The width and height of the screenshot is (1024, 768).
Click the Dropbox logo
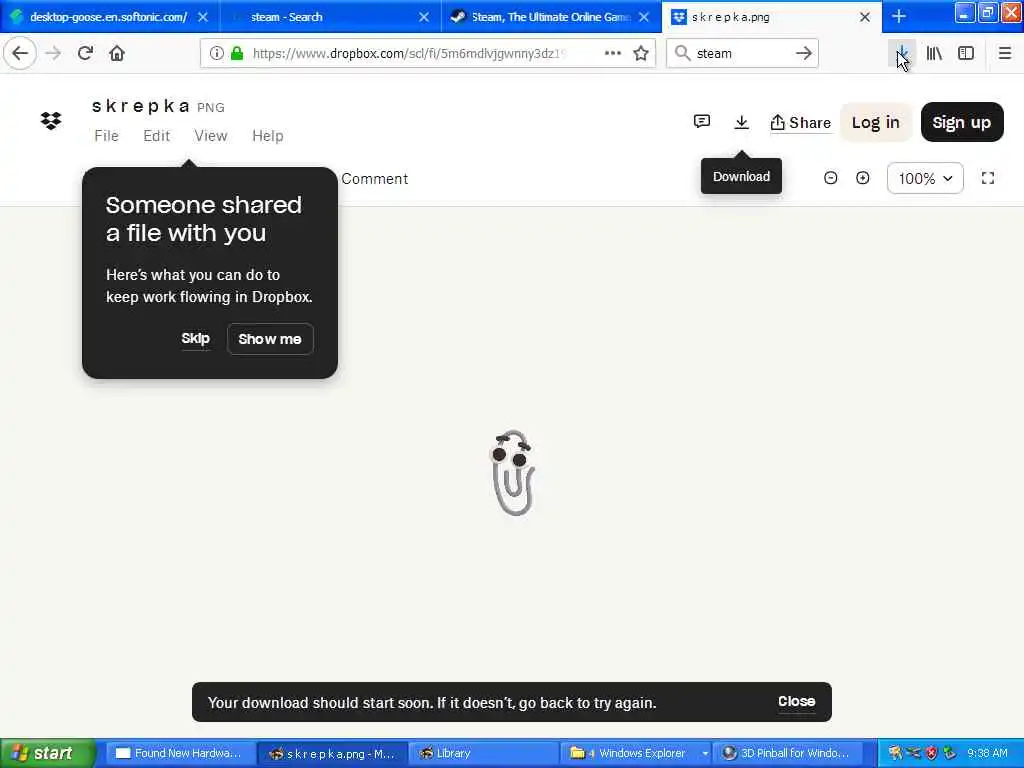pos(51,121)
